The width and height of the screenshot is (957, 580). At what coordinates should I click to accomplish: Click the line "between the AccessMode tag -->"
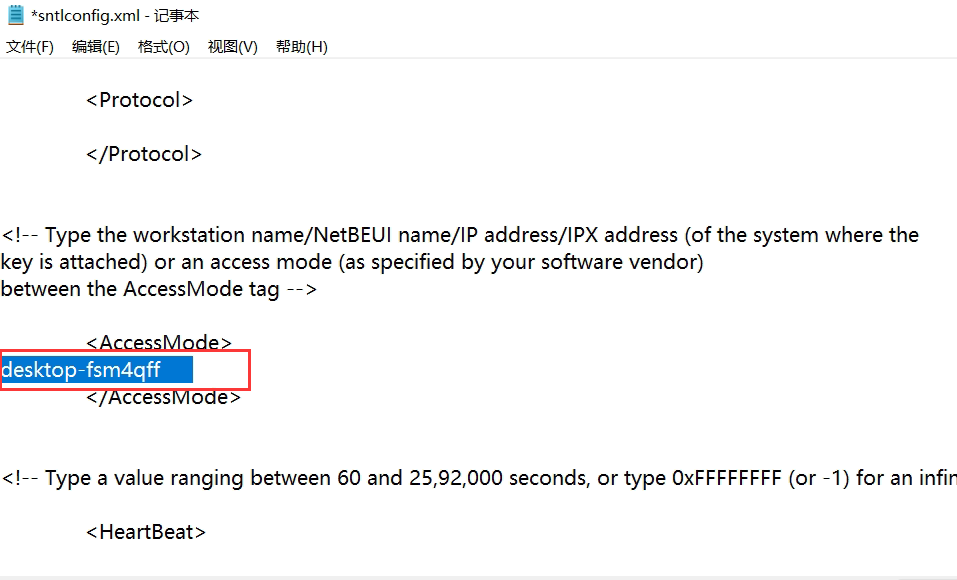(159, 289)
